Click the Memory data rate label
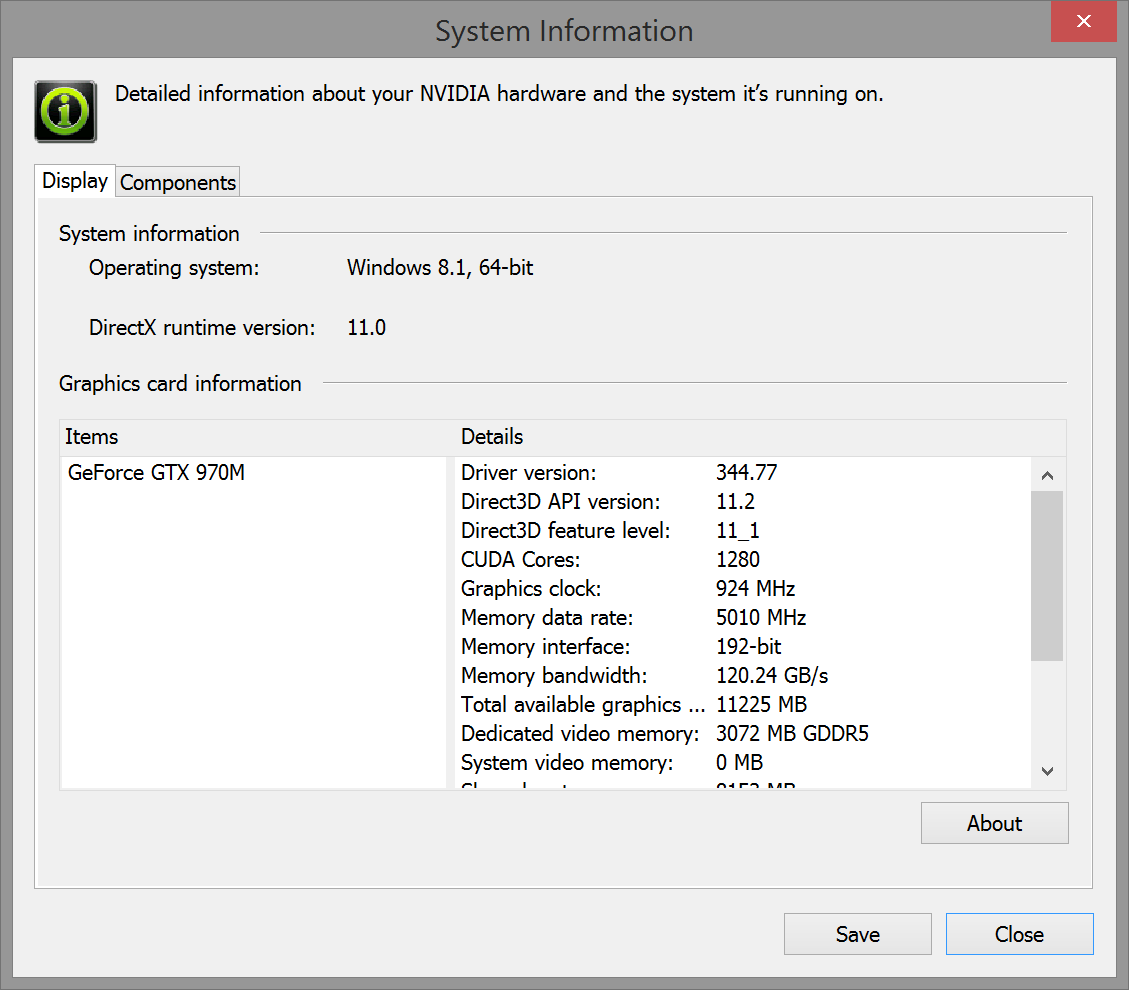Screen dimensions: 1129x990 (547, 617)
